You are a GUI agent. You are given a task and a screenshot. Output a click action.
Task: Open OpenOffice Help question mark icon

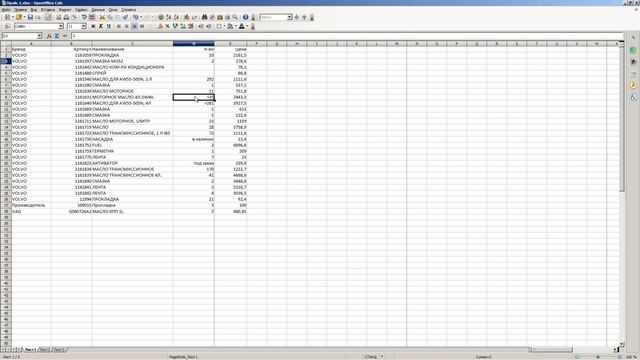click(245, 17)
